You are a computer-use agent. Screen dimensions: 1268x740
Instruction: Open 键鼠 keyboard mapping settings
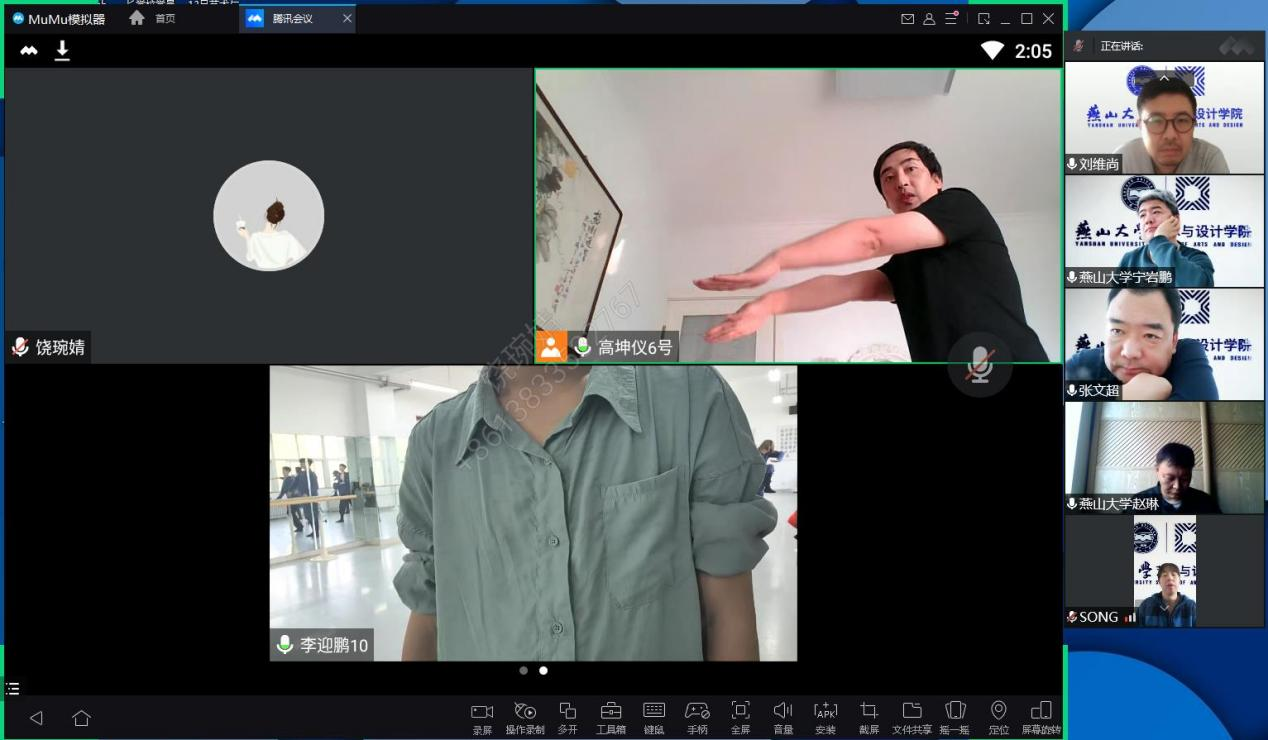pyautogui.click(x=654, y=712)
